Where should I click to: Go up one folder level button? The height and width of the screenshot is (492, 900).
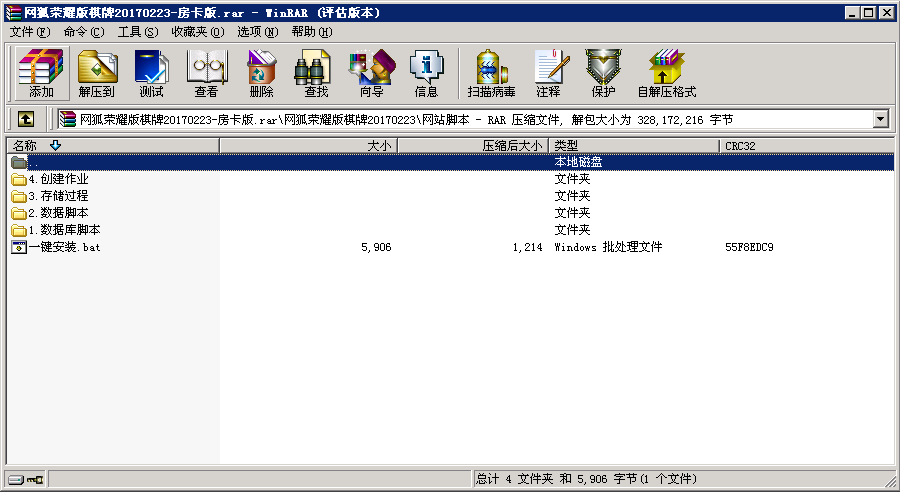[x=26, y=119]
